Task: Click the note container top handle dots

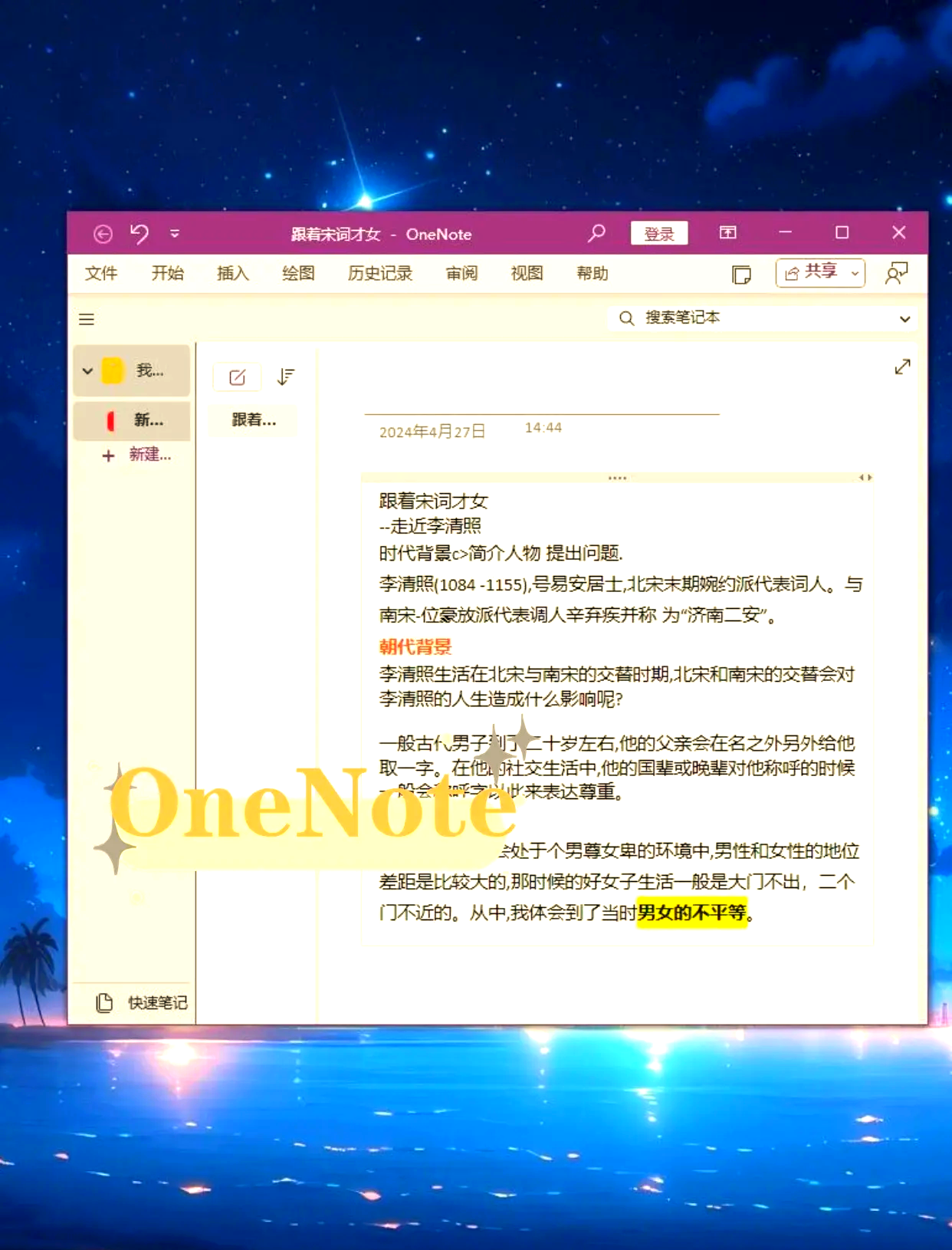Action: [617, 478]
